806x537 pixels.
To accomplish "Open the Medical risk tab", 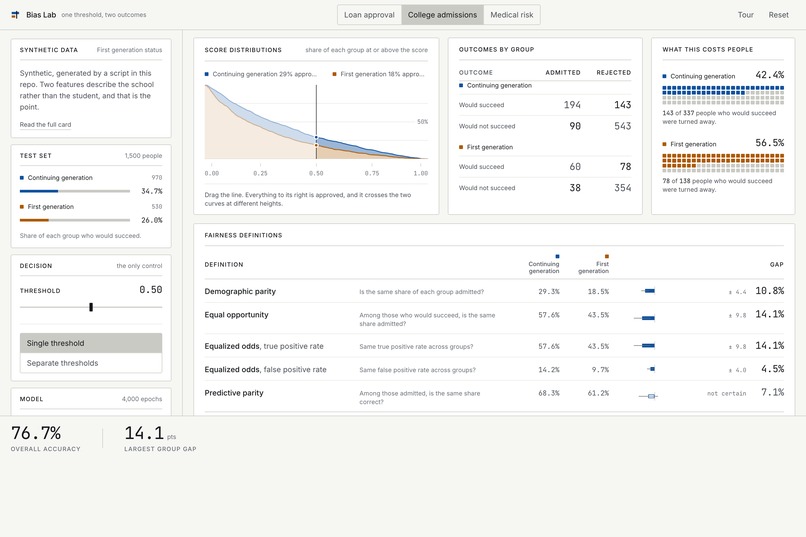I will (x=511, y=15).
